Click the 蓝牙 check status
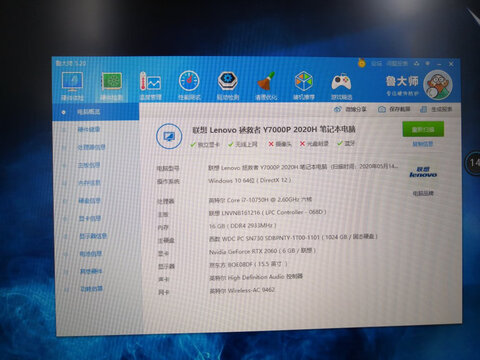 coord(346,143)
